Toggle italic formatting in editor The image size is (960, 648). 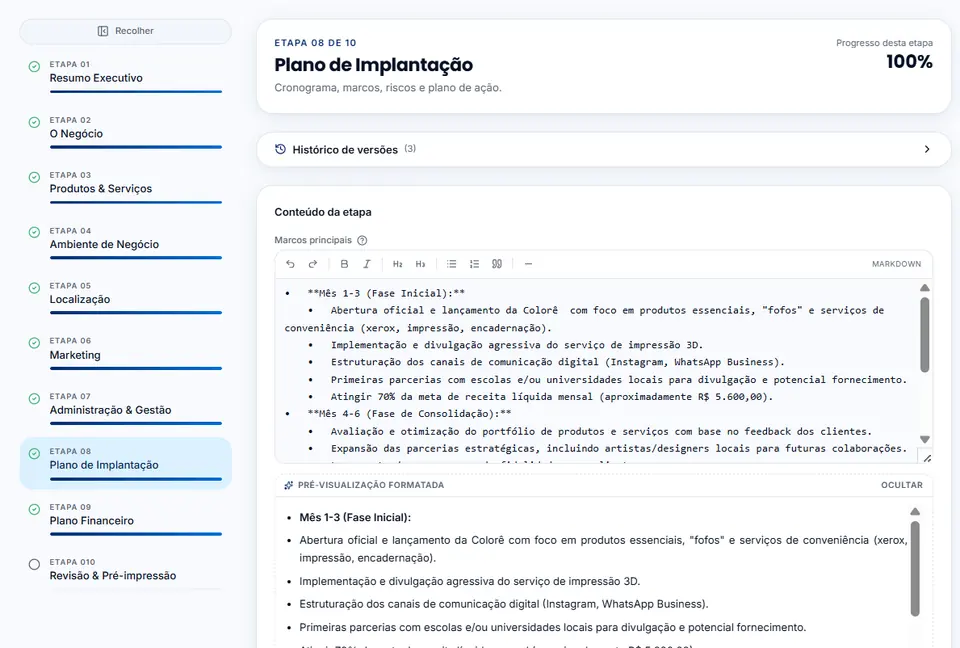pyautogui.click(x=367, y=264)
